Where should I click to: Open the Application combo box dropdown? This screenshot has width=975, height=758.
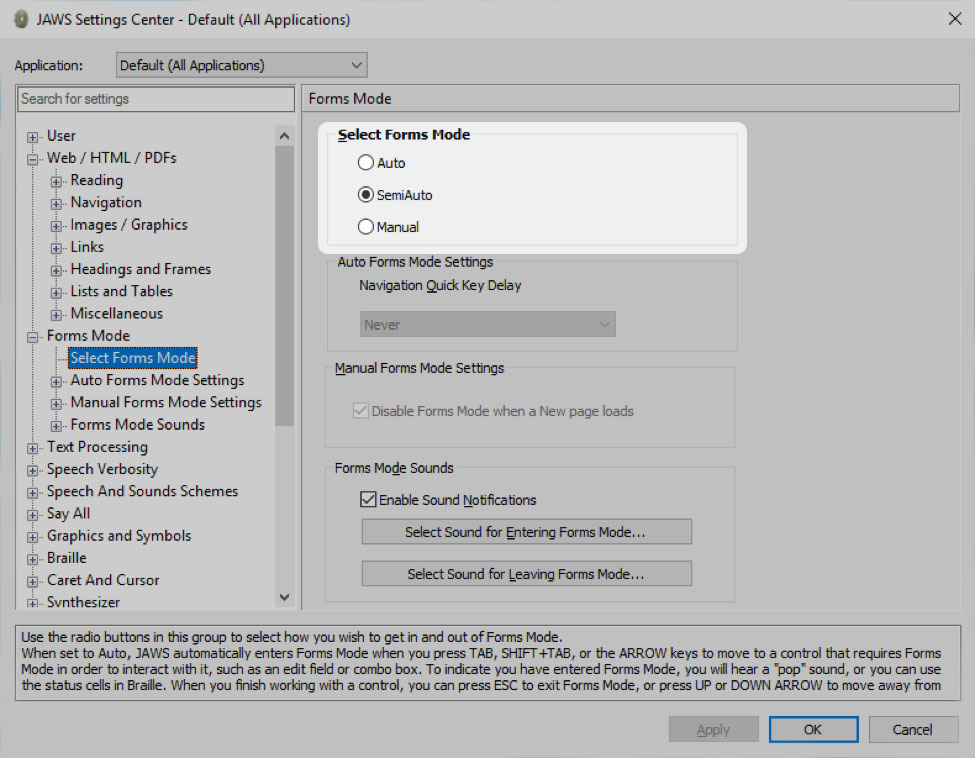(357, 66)
